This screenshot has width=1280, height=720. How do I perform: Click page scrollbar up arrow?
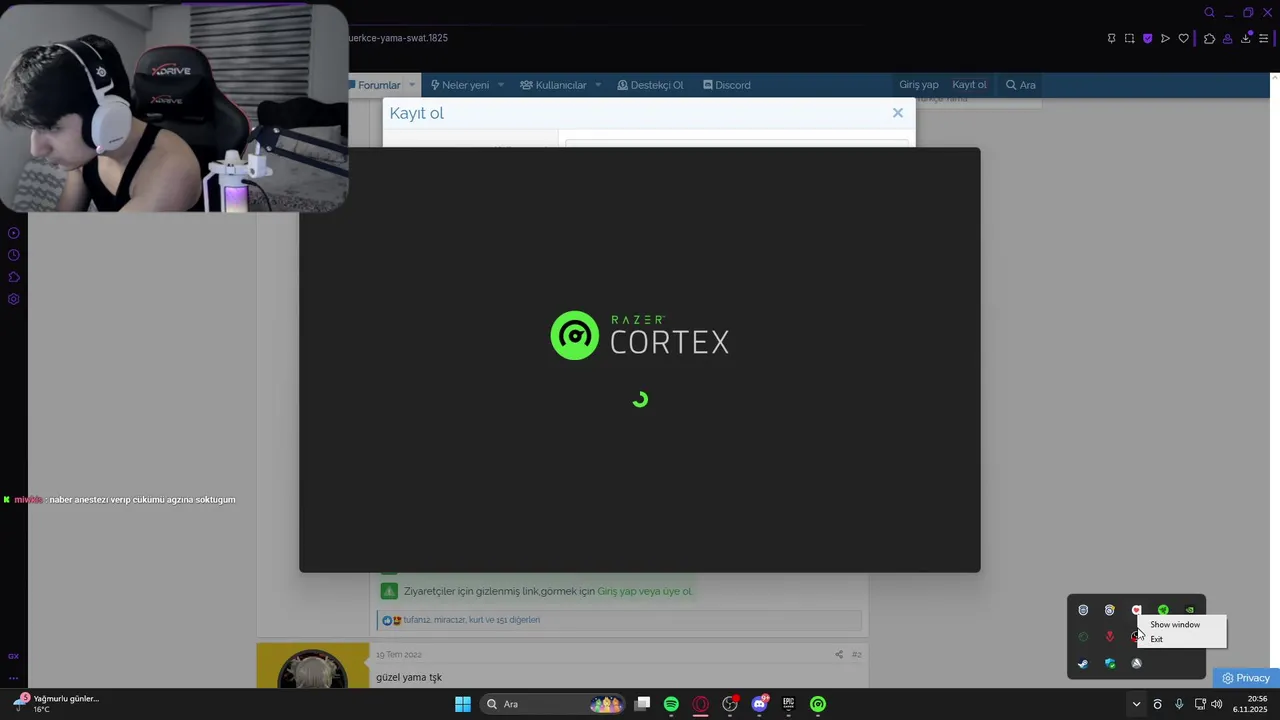coord(1274,77)
